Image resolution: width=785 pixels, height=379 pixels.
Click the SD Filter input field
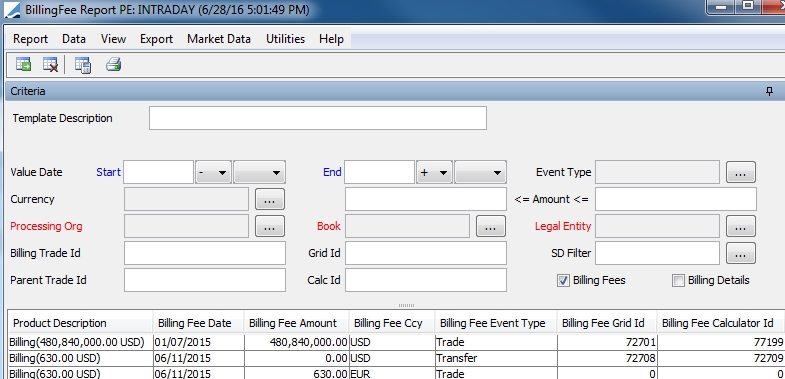tap(657, 253)
